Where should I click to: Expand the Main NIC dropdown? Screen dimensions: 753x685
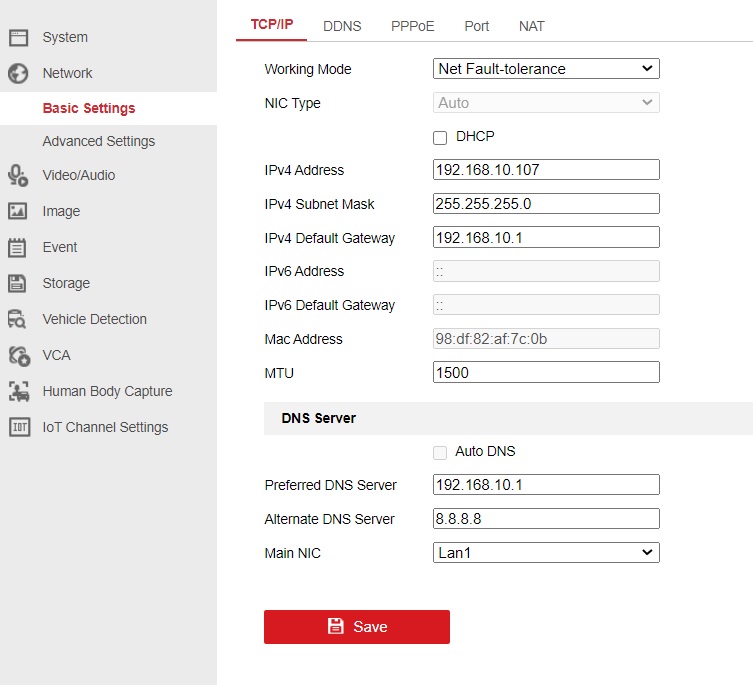click(546, 552)
